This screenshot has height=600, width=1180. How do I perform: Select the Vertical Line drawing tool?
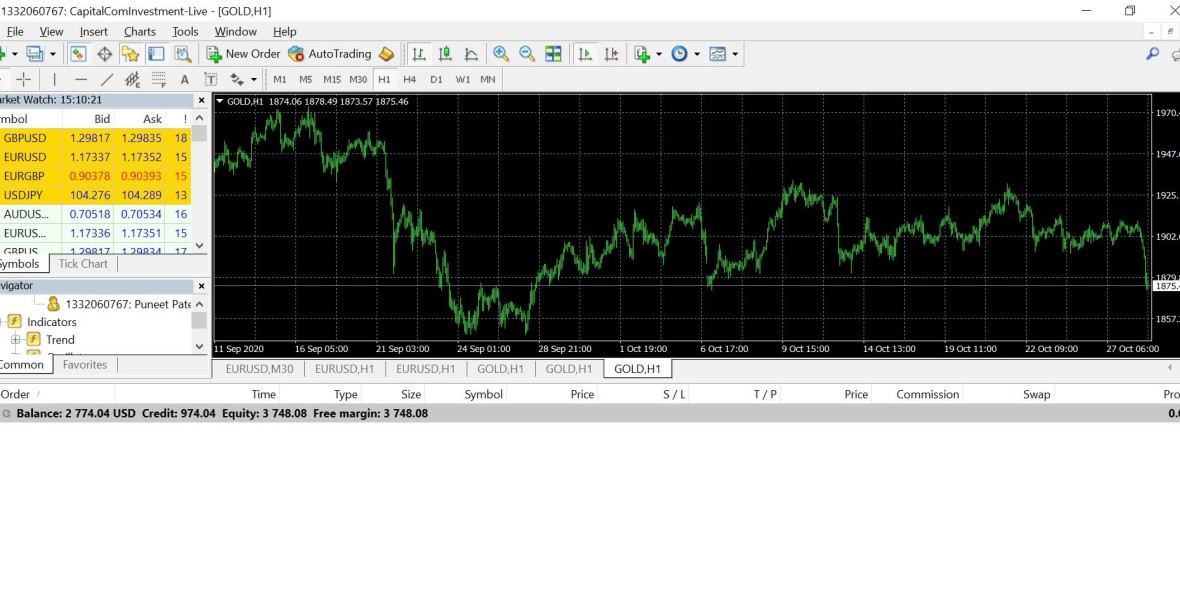coord(54,79)
